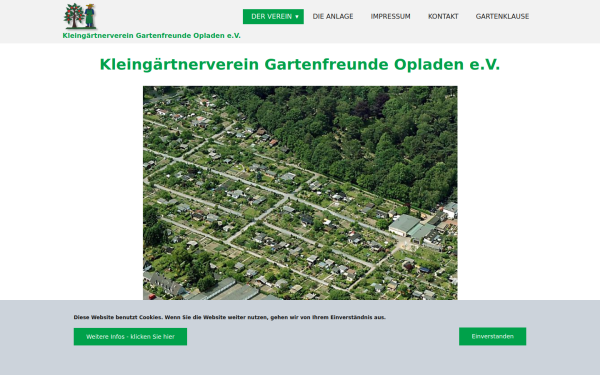Click the large green page heading text
600x375 pixels.
pyautogui.click(x=300, y=64)
